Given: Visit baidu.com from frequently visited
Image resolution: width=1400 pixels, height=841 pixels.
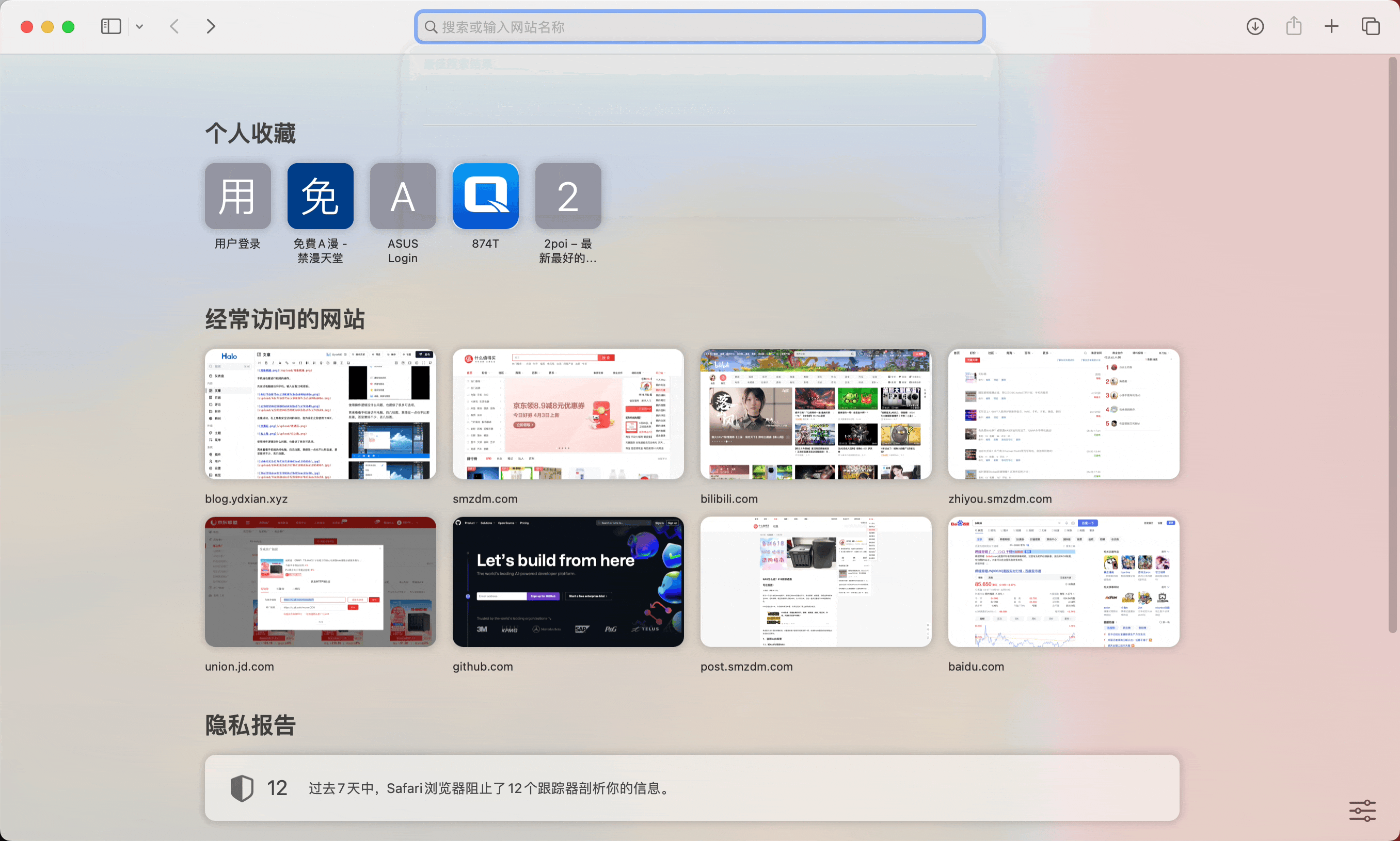Looking at the screenshot, I should pyautogui.click(x=1063, y=581).
